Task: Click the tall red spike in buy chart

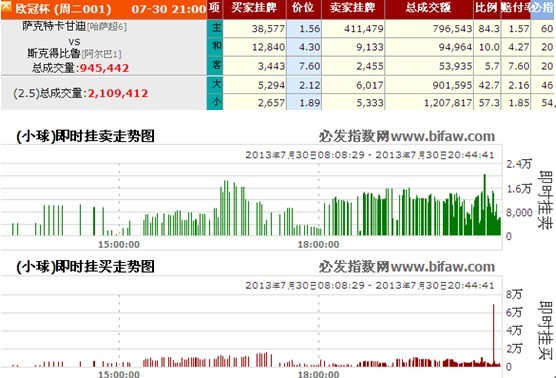Action: tap(493, 335)
